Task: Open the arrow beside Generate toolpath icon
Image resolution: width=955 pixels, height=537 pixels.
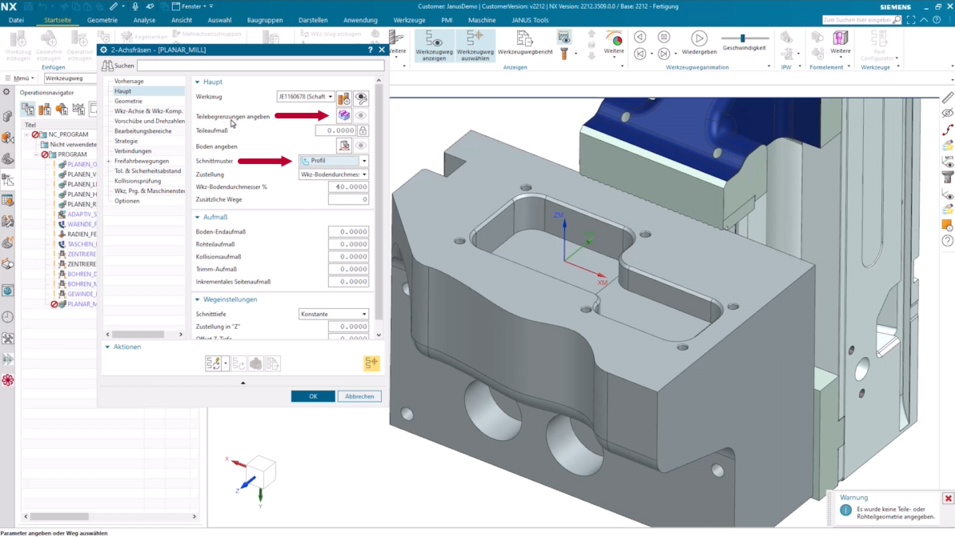Action: [225, 364]
